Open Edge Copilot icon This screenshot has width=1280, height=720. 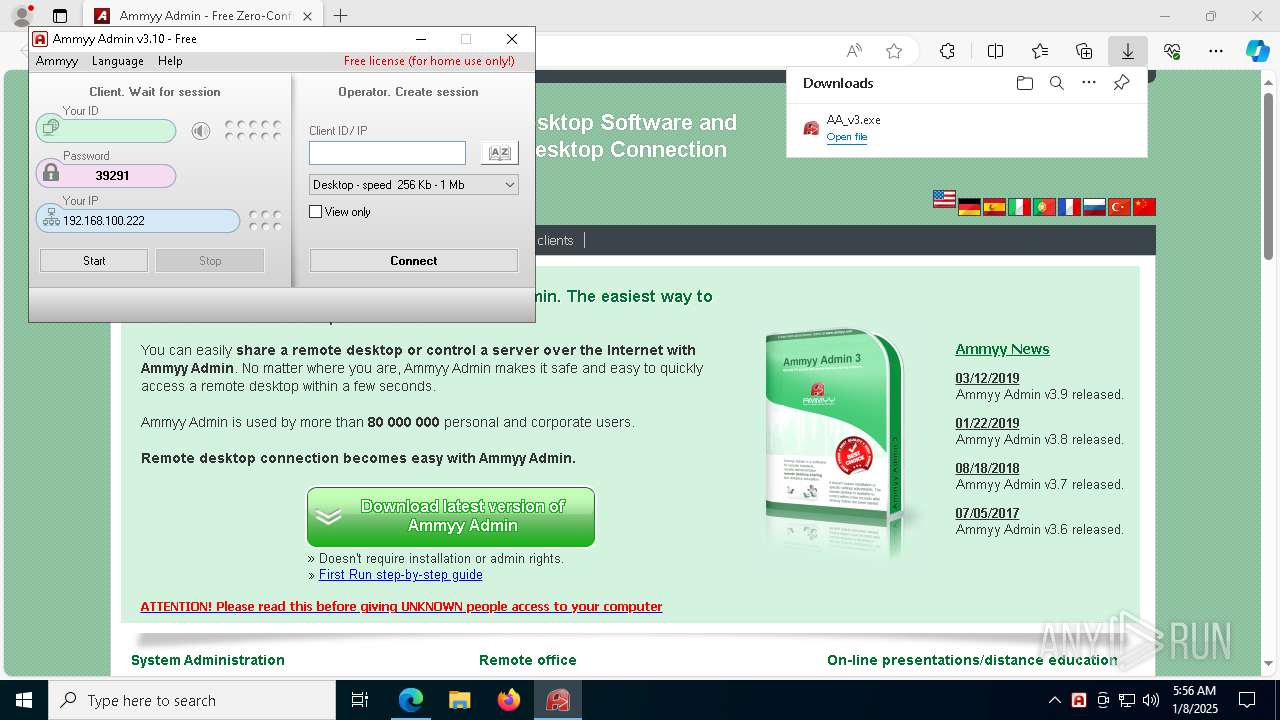[x=1257, y=51]
